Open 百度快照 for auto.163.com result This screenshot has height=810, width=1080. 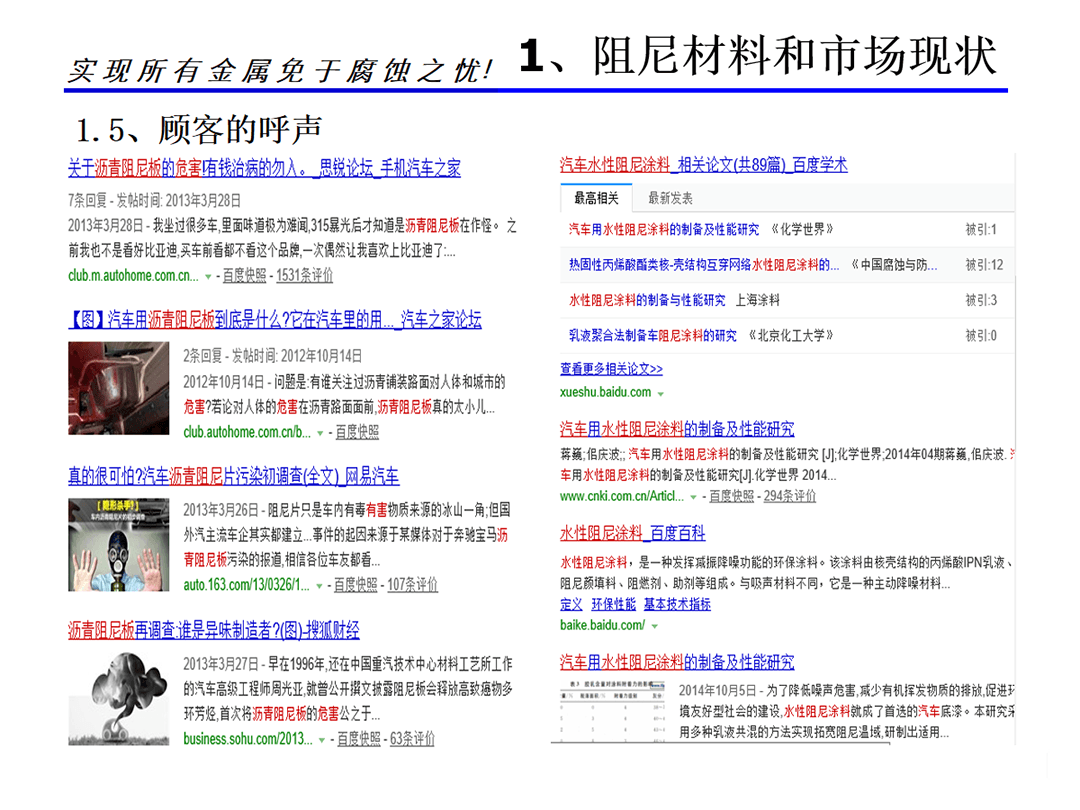tap(355, 585)
